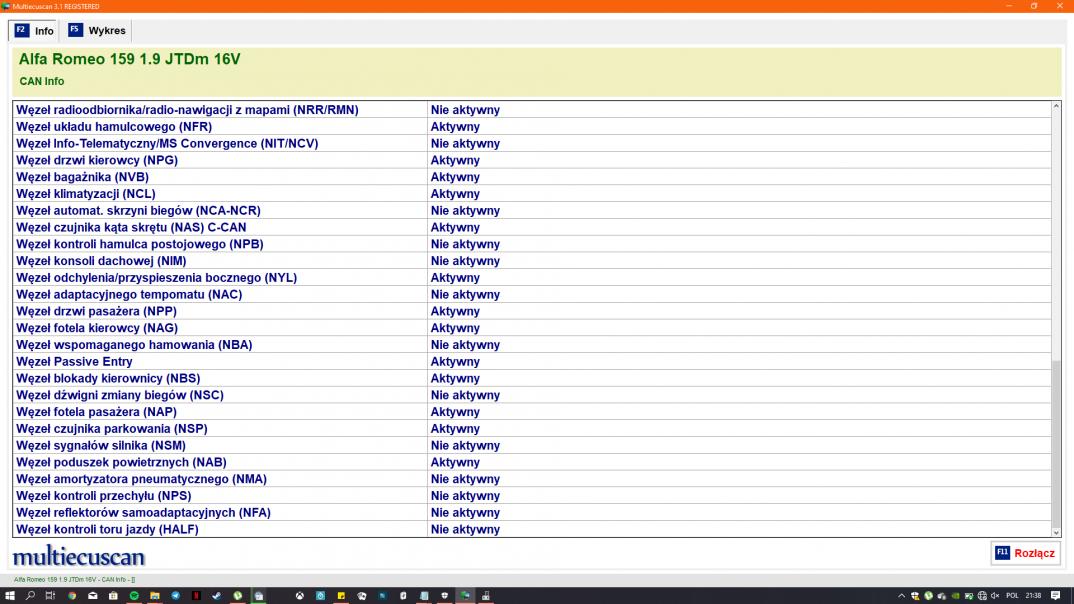The height and width of the screenshot is (604, 1074).
Task: Select row Węzeł czujnika kąta skrętu (NAS) C-CAN
Action: click(532, 227)
